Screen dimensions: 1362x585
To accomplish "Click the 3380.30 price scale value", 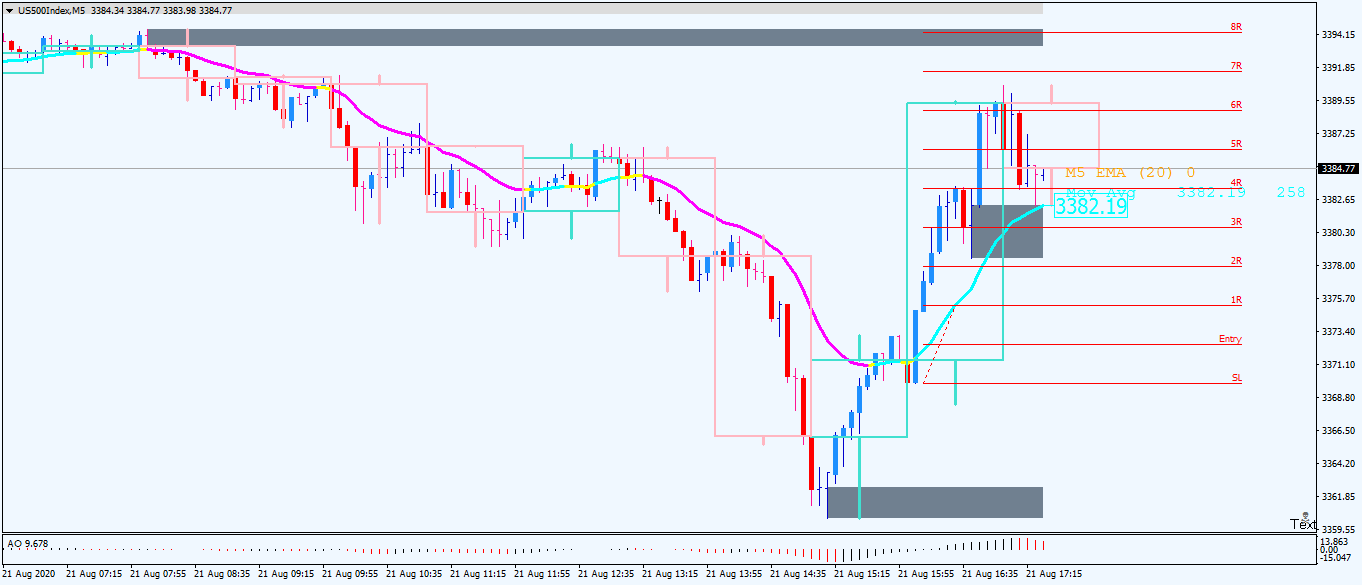I will (x=1338, y=233).
